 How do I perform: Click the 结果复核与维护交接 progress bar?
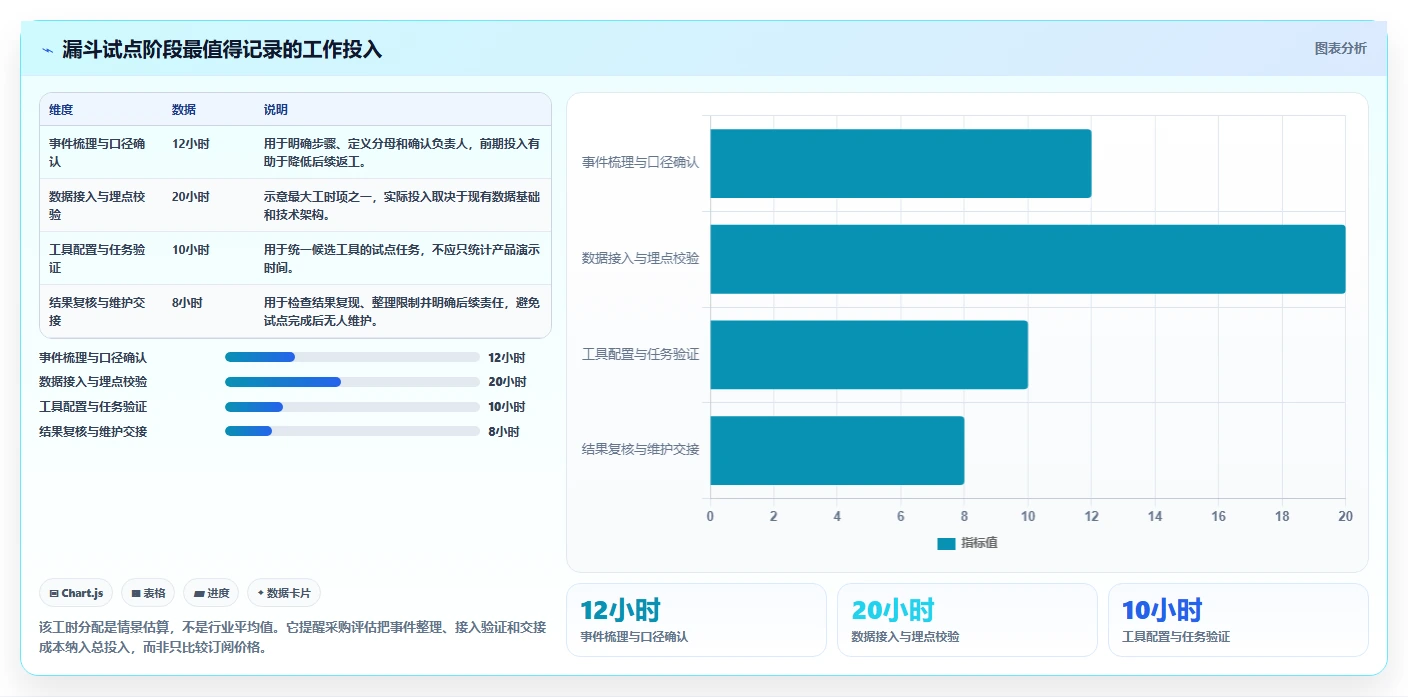[x=352, y=431]
